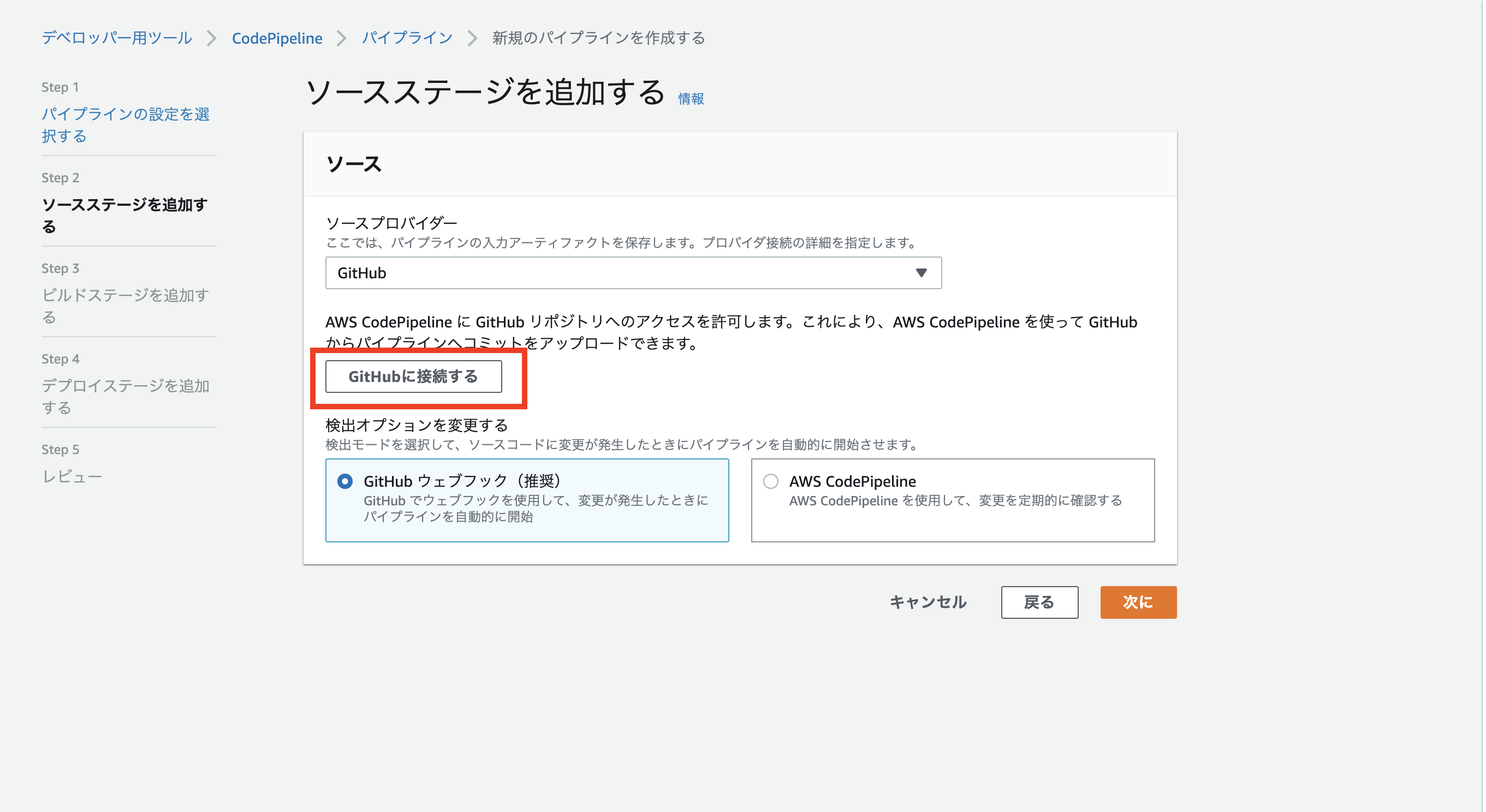Click キャンセル to cancel pipeline creation
The height and width of the screenshot is (812, 1486).
927,602
